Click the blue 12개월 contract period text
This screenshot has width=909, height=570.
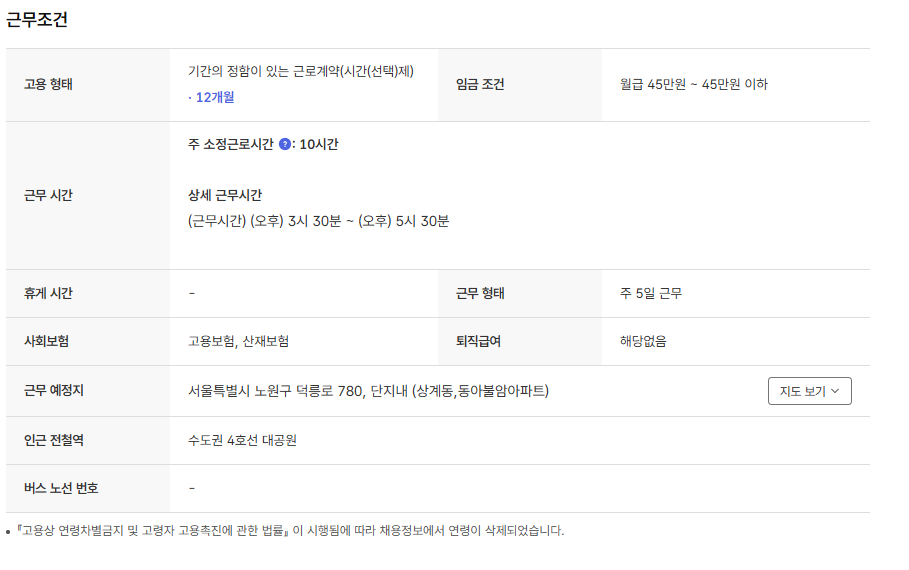(x=211, y=97)
